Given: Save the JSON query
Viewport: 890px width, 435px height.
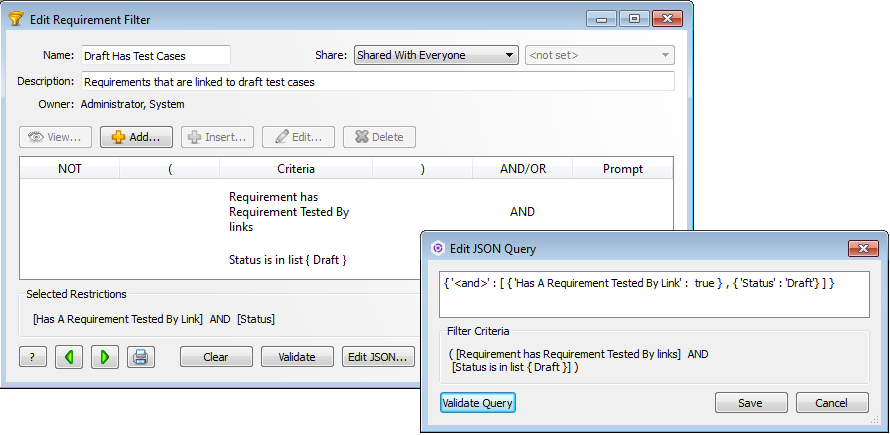Looking at the screenshot, I should tap(750, 403).
